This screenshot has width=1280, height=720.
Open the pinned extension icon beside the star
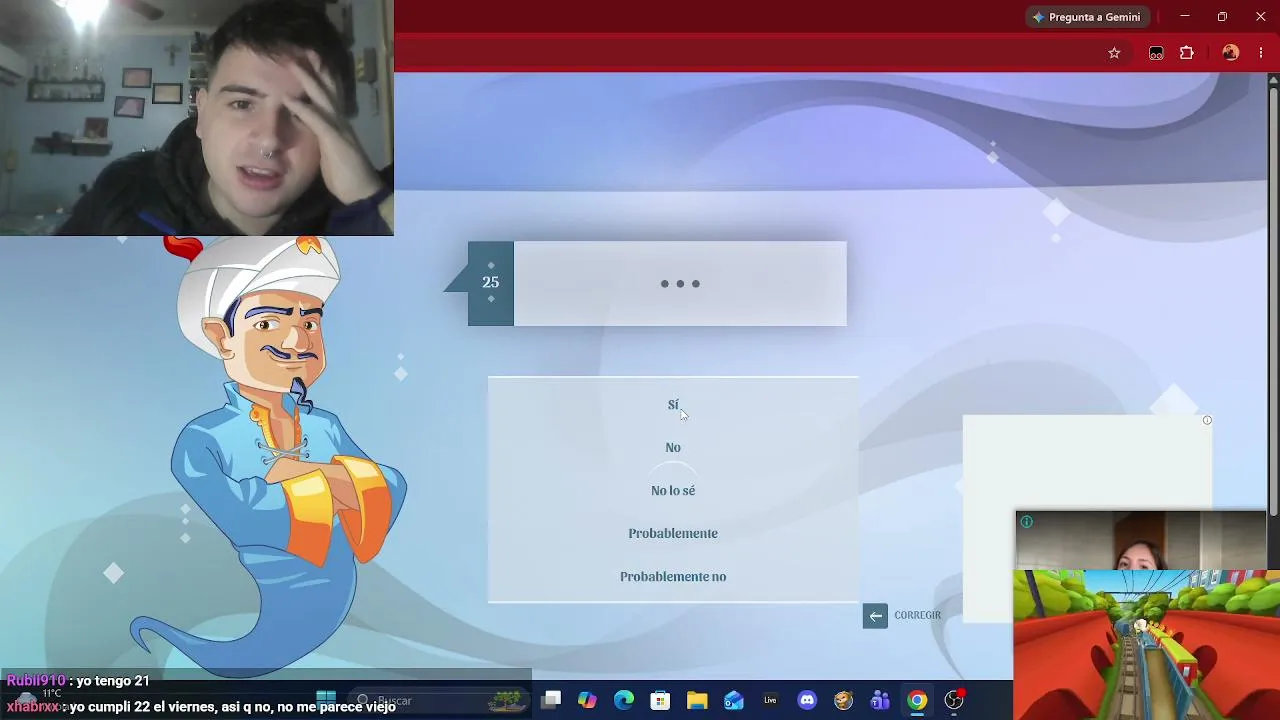coord(1156,53)
